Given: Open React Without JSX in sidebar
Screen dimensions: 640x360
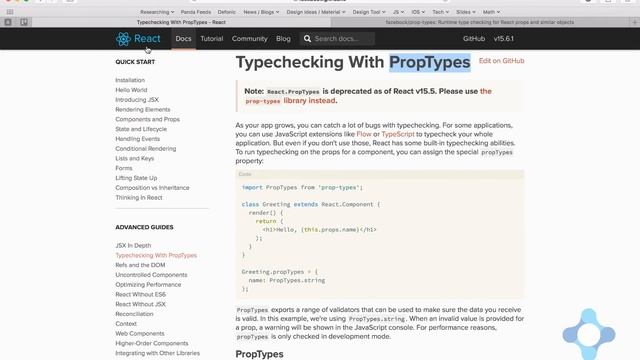Looking at the screenshot, I should click(140, 304).
